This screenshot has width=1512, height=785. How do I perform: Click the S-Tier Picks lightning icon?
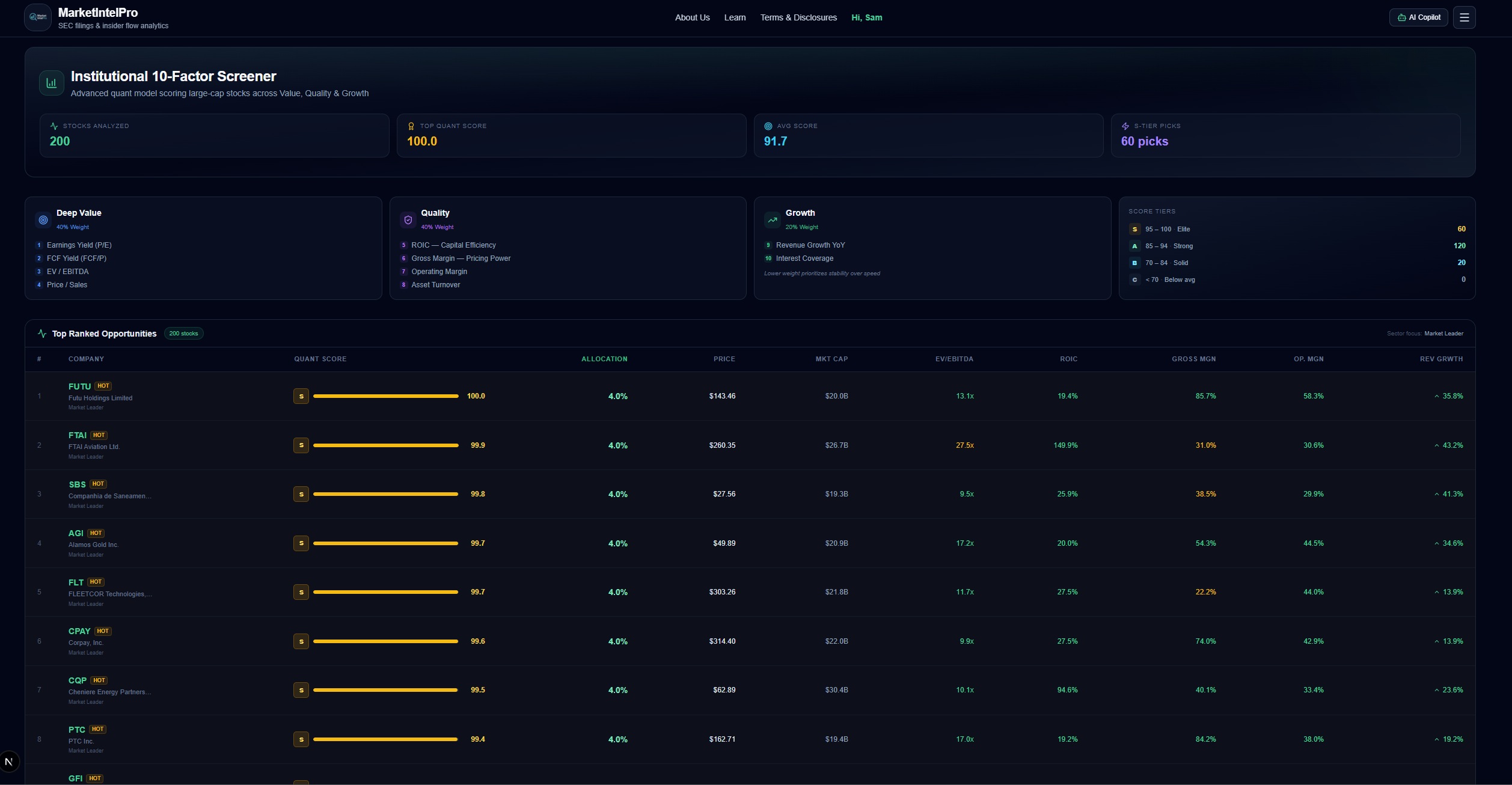point(1125,126)
